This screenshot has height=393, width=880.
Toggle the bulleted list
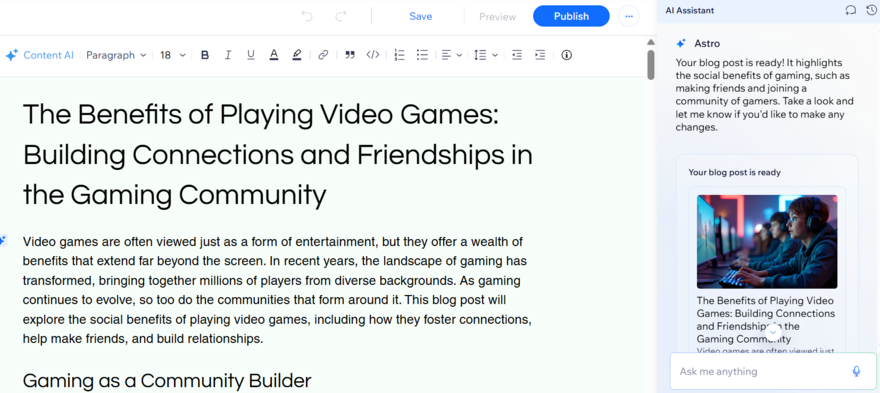(422, 55)
